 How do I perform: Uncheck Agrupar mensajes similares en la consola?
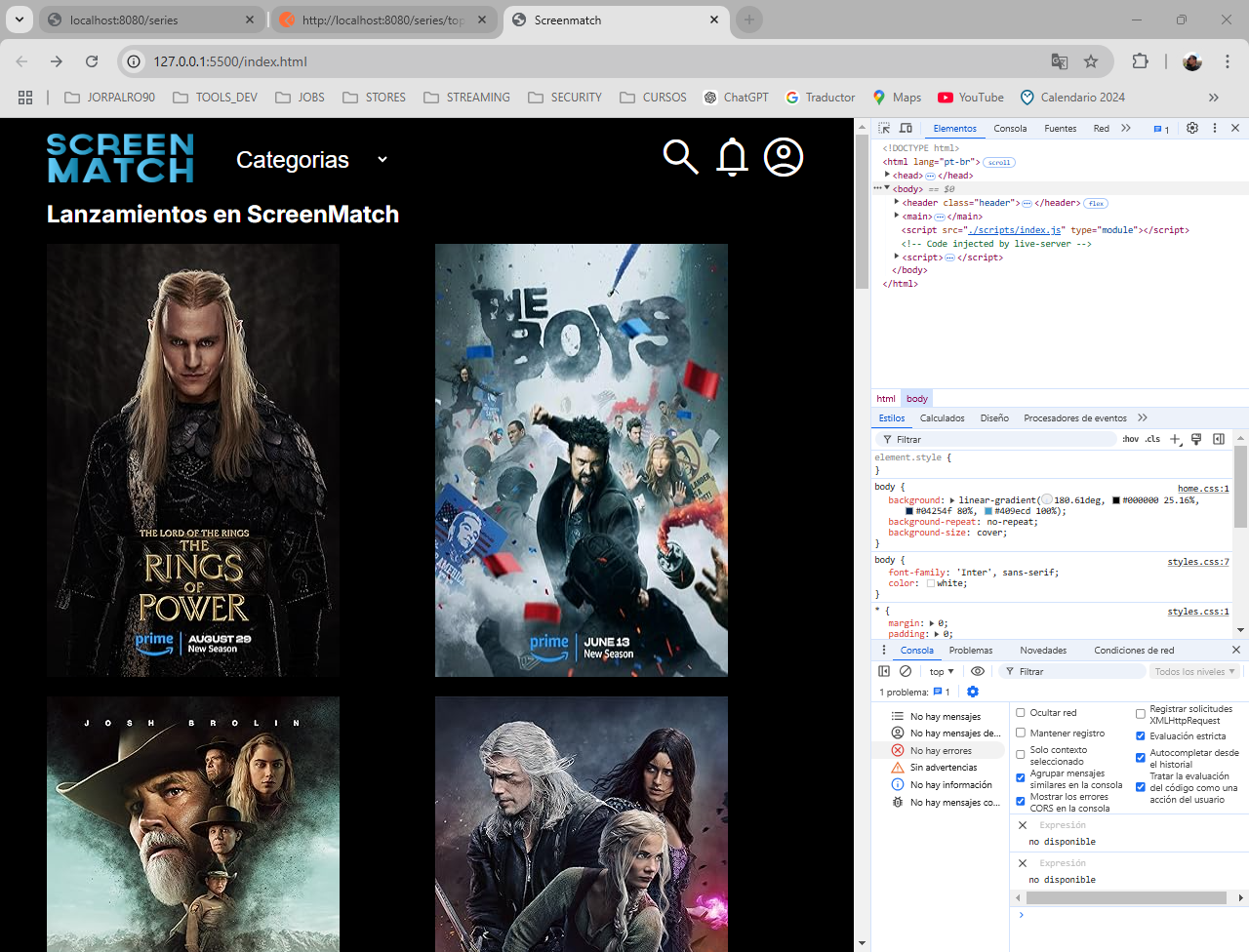click(x=1021, y=778)
